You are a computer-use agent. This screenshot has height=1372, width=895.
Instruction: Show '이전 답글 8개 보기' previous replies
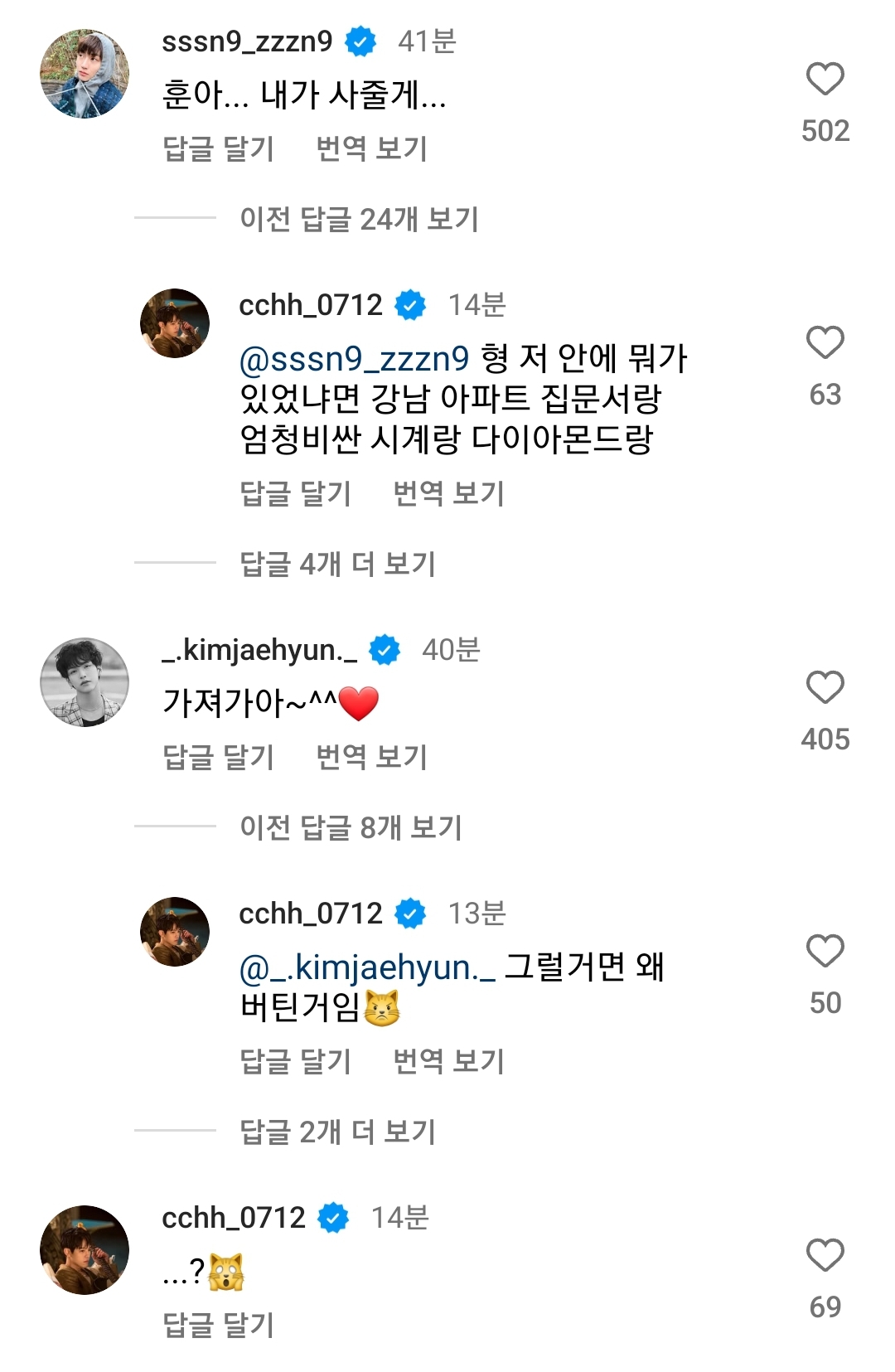[x=351, y=827]
